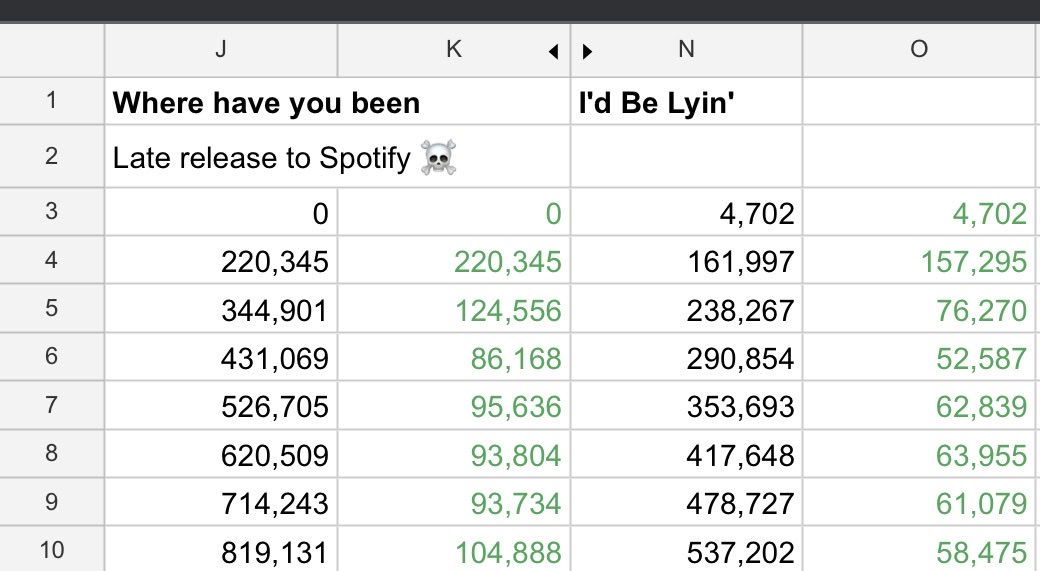Select row 8 header
Viewport: 1040px width, 571px height.
[52, 454]
